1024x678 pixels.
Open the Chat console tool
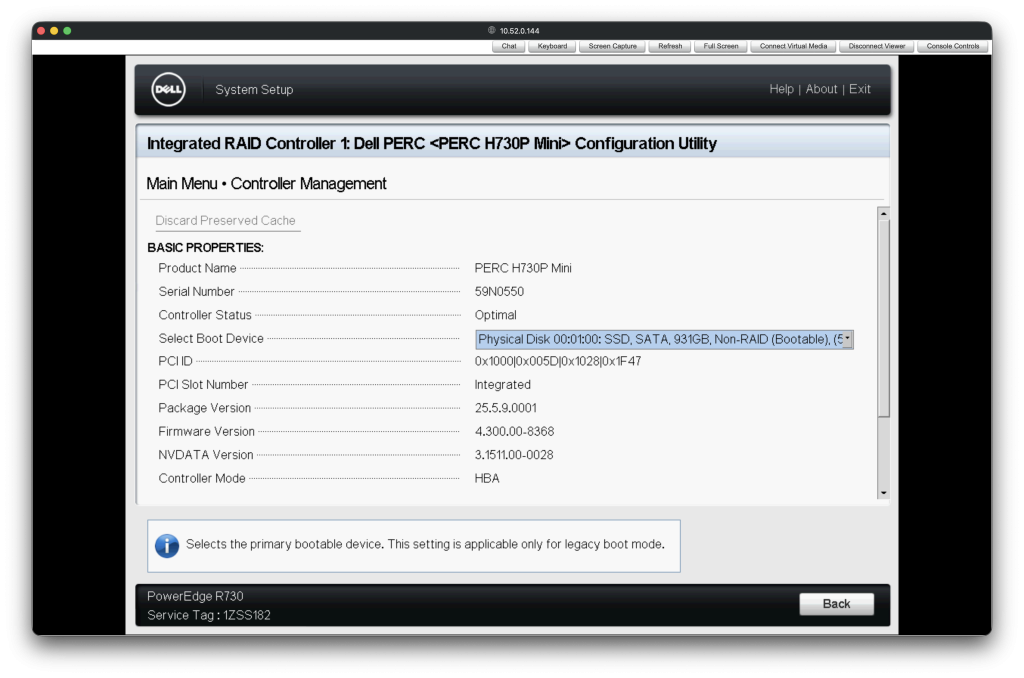pos(508,45)
